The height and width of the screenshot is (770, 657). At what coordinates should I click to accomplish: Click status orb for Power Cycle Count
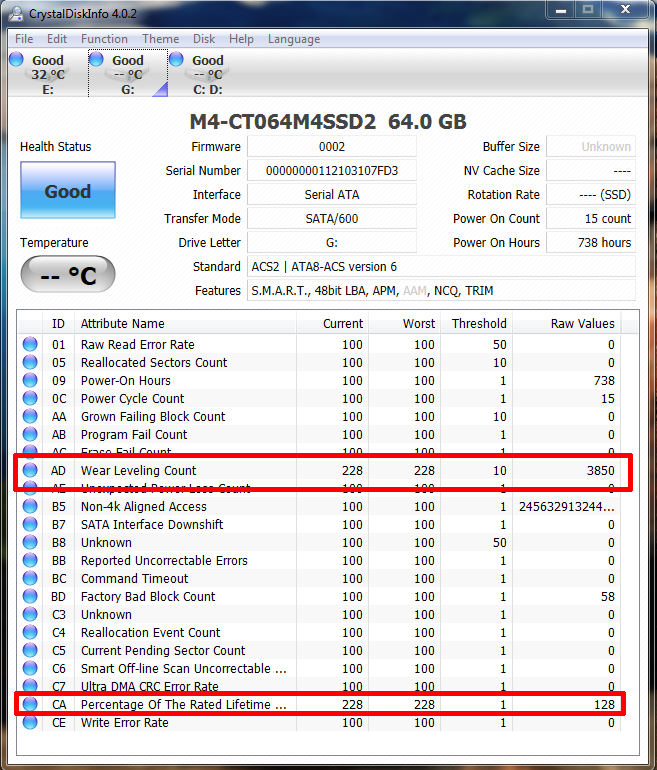[30, 398]
